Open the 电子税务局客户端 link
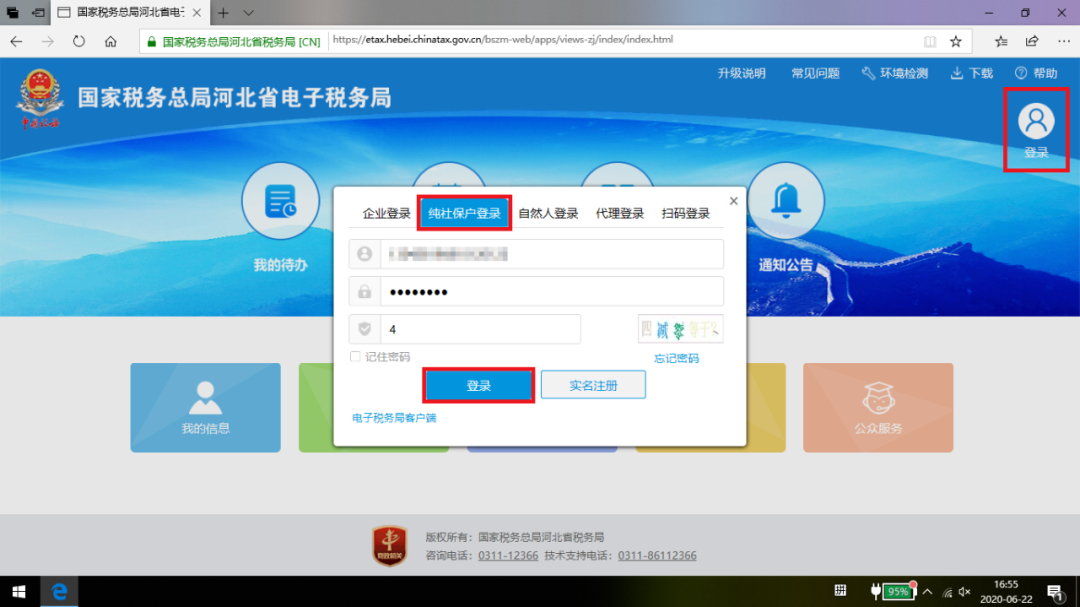The height and width of the screenshot is (607, 1080). click(394, 418)
